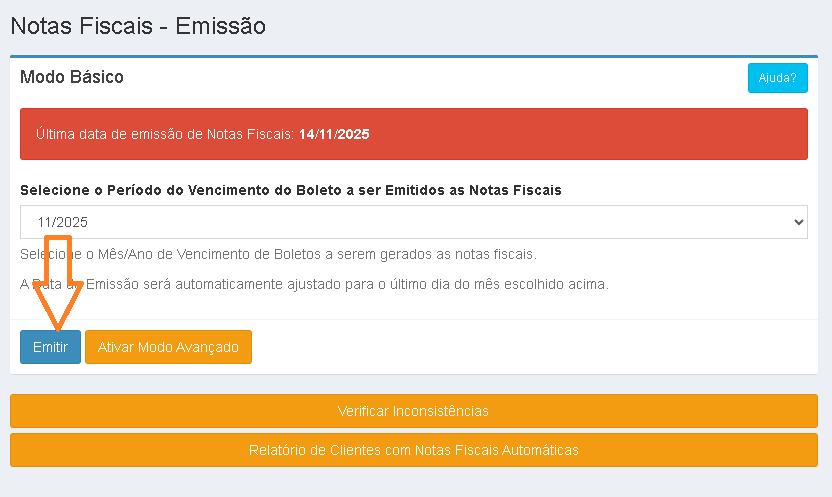Open Relatório de Clientes com Notas Fiscais Automáticas
This screenshot has width=832, height=497.
point(413,450)
